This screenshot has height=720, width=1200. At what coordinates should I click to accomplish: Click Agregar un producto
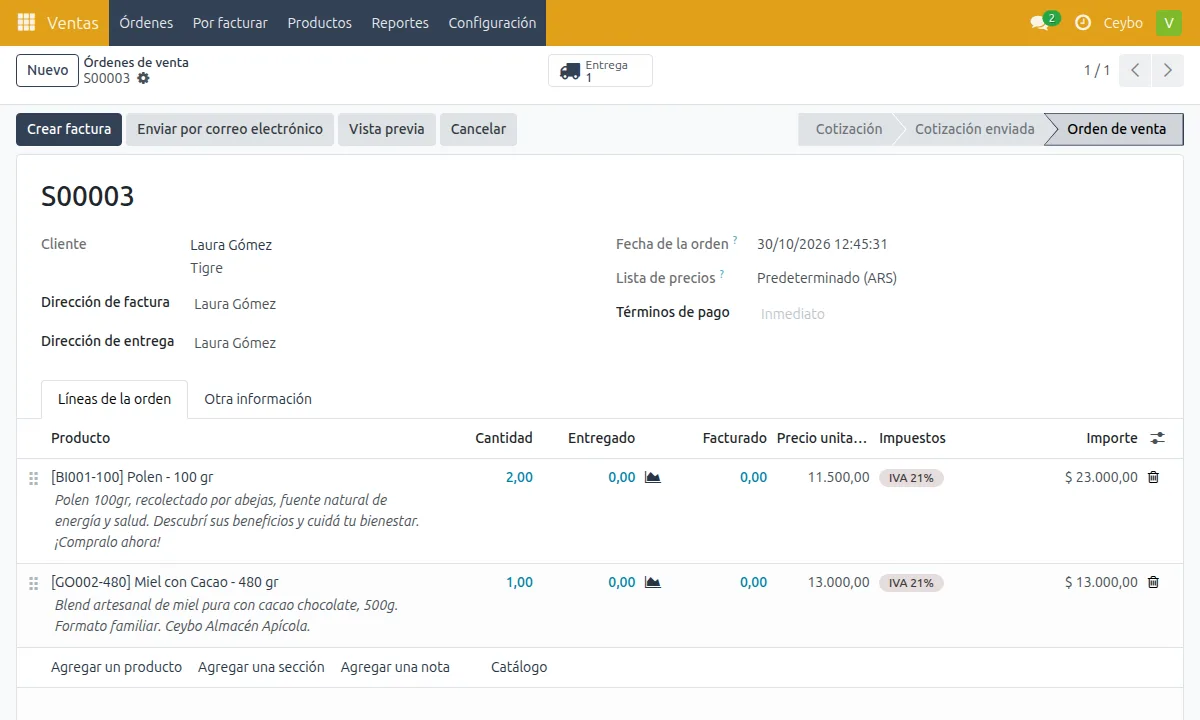[117, 667]
